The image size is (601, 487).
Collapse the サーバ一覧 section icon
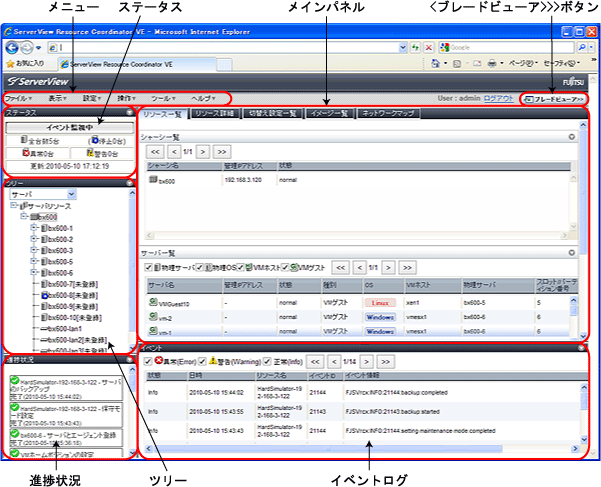[x=571, y=253]
